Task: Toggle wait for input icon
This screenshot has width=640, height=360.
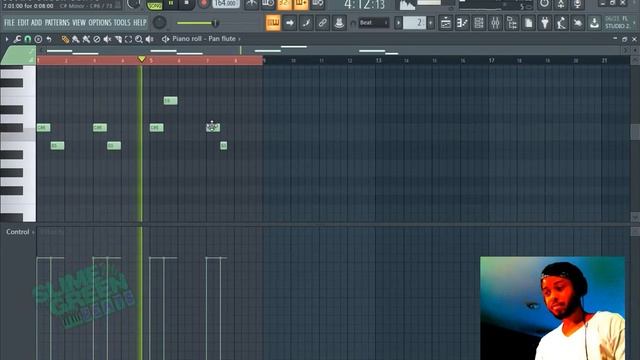Action: click(x=268, y=4)
